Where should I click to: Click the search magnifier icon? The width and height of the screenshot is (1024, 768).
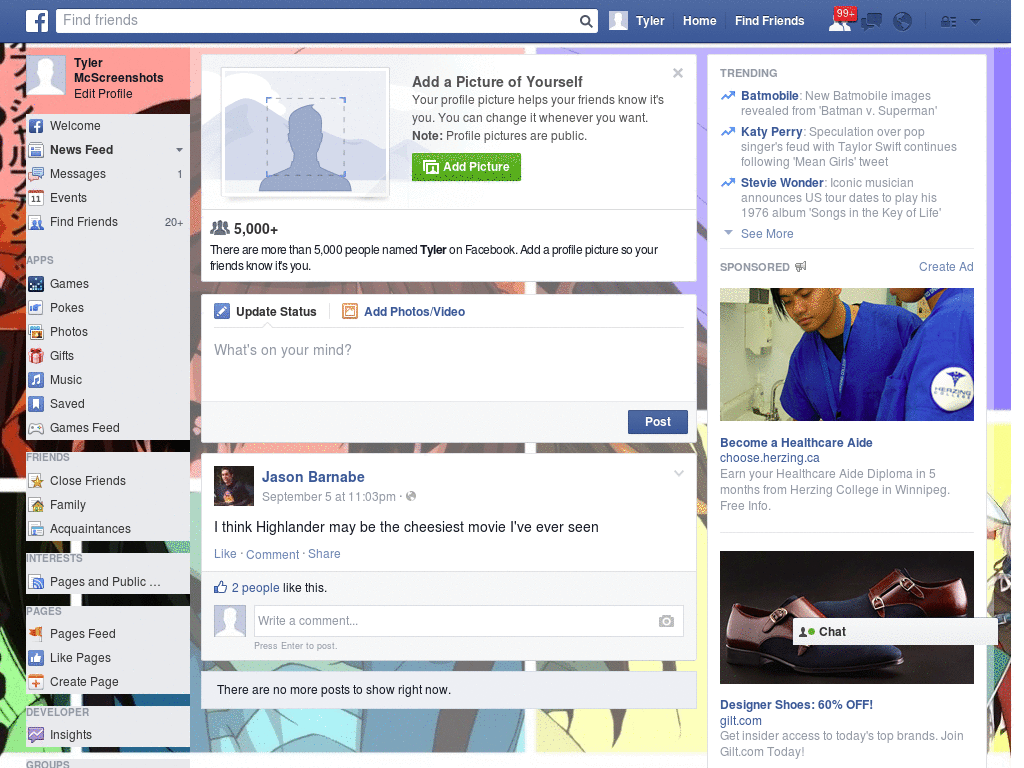(586, 22)
